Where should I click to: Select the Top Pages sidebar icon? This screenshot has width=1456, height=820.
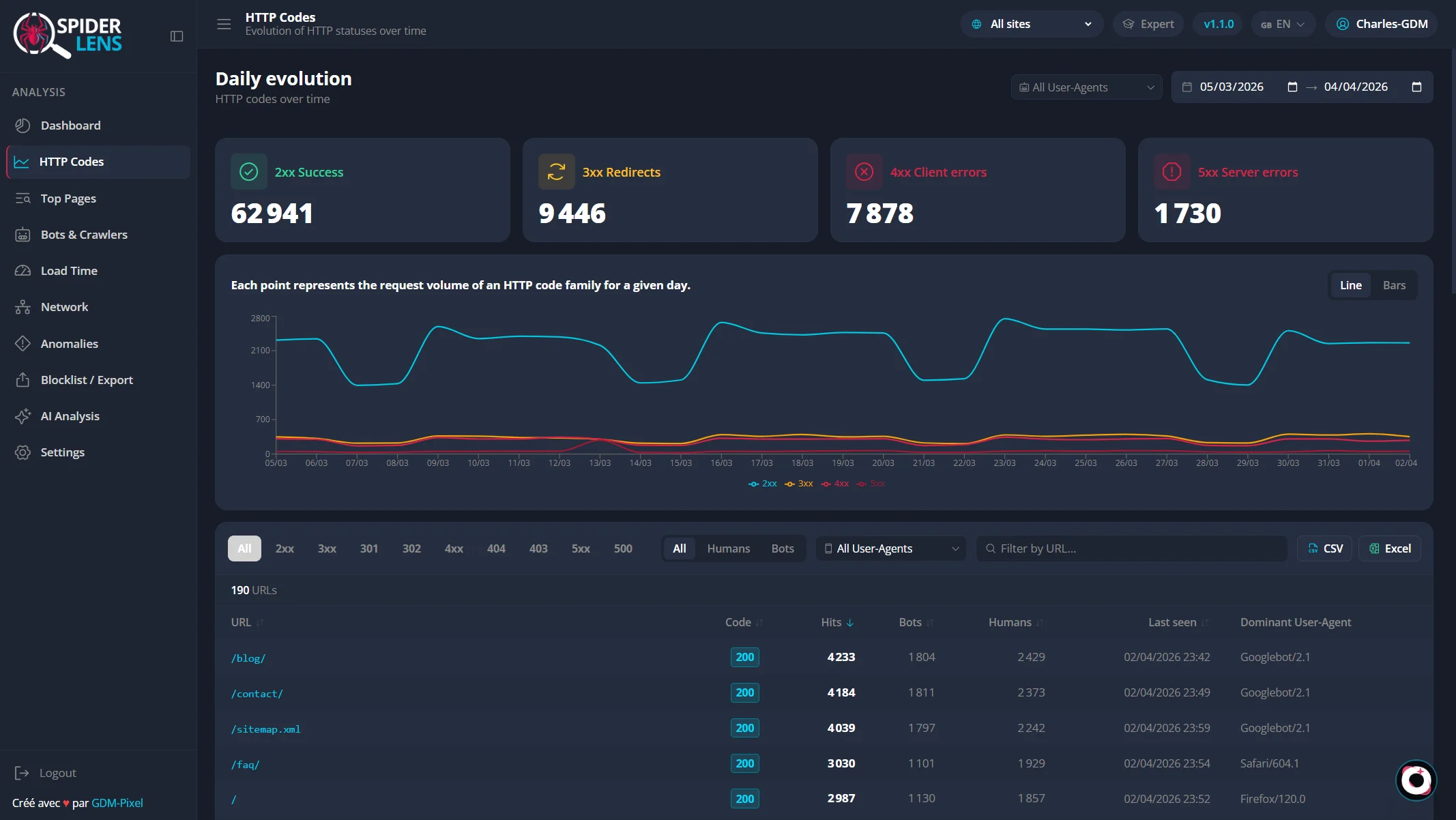coord(22,198)
